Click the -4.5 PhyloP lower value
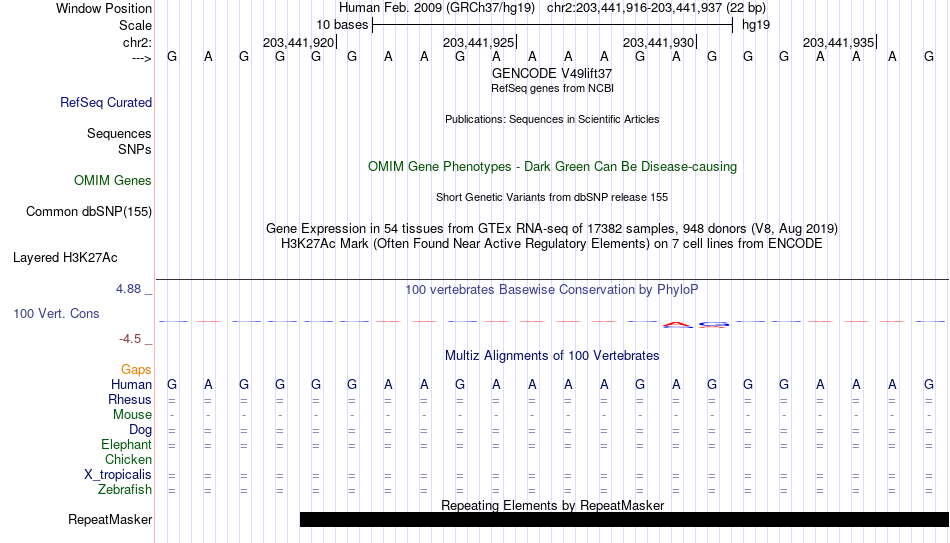950x543 pixels. coord(130,339)
